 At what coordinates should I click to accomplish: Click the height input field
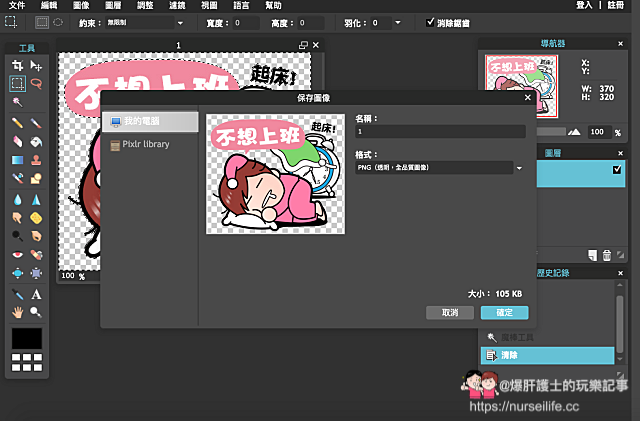(x=311, y=23)
